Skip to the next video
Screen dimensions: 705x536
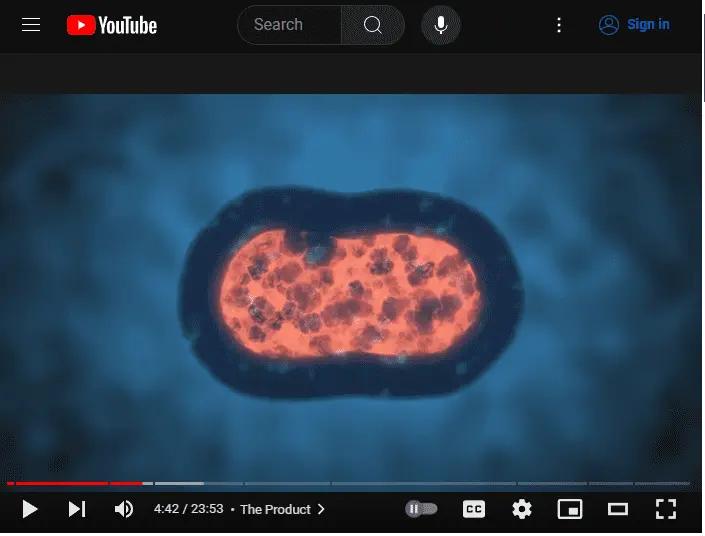coord(77,509)
